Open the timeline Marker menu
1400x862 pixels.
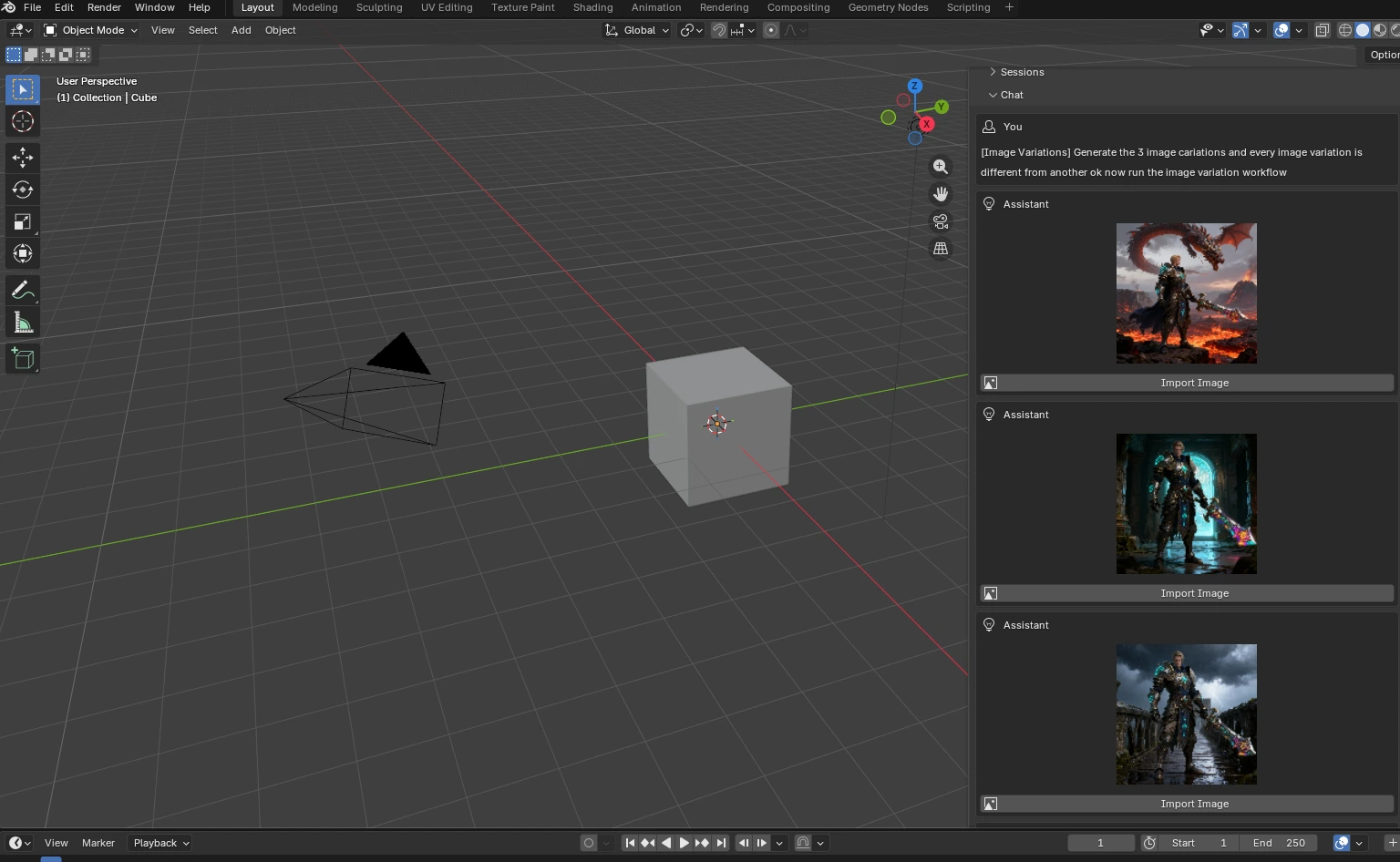98,843
